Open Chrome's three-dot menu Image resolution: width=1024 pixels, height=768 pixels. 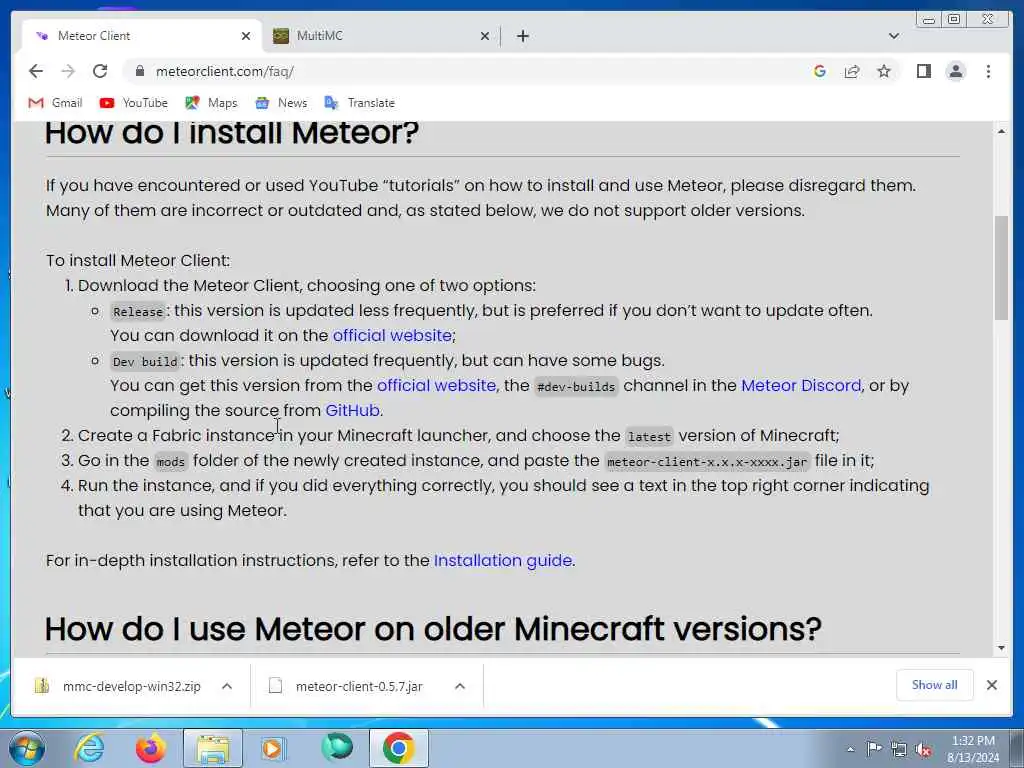click(x=988, y=71)
